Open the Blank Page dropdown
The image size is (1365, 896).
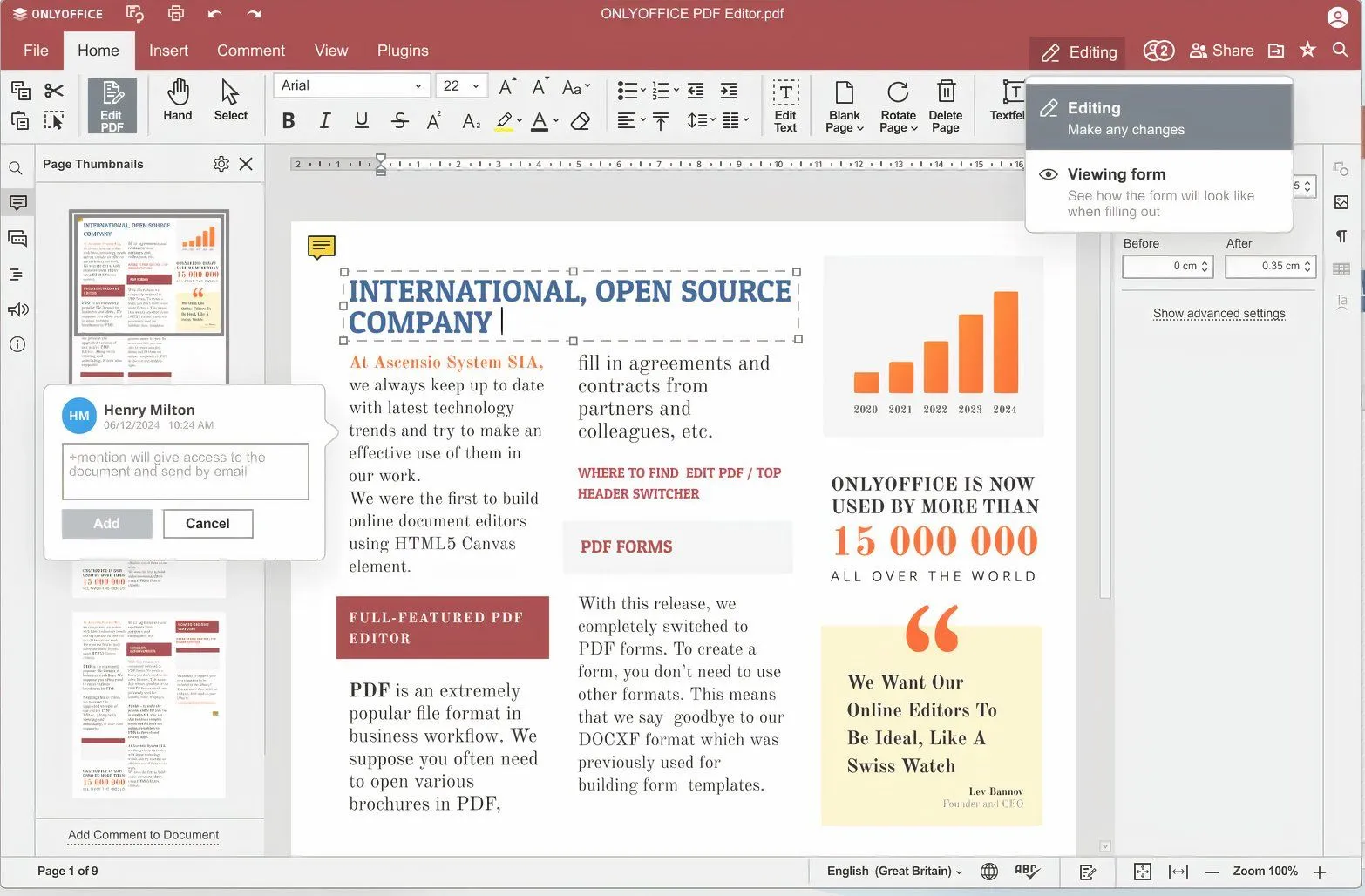pyautogui.click(x=844, y=106)
